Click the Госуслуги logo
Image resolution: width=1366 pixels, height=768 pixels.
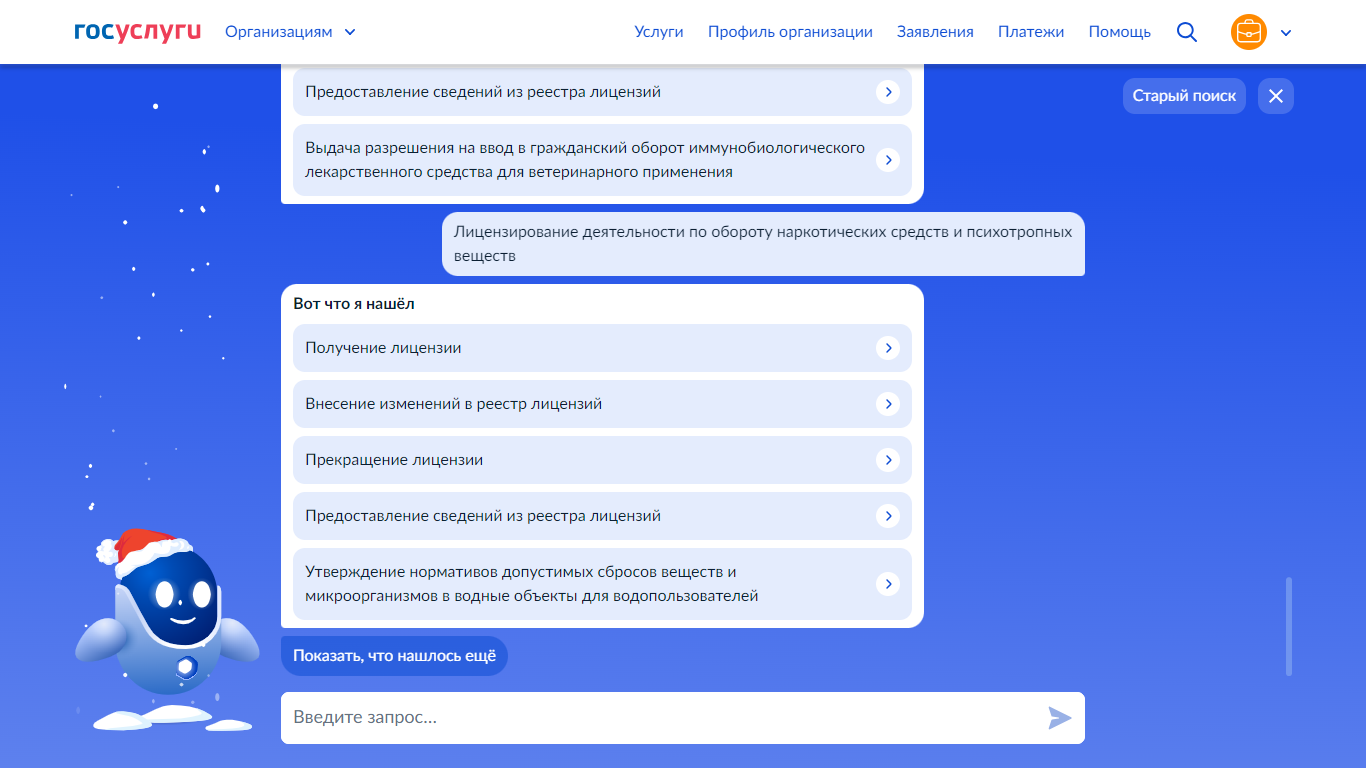(135, 31)
